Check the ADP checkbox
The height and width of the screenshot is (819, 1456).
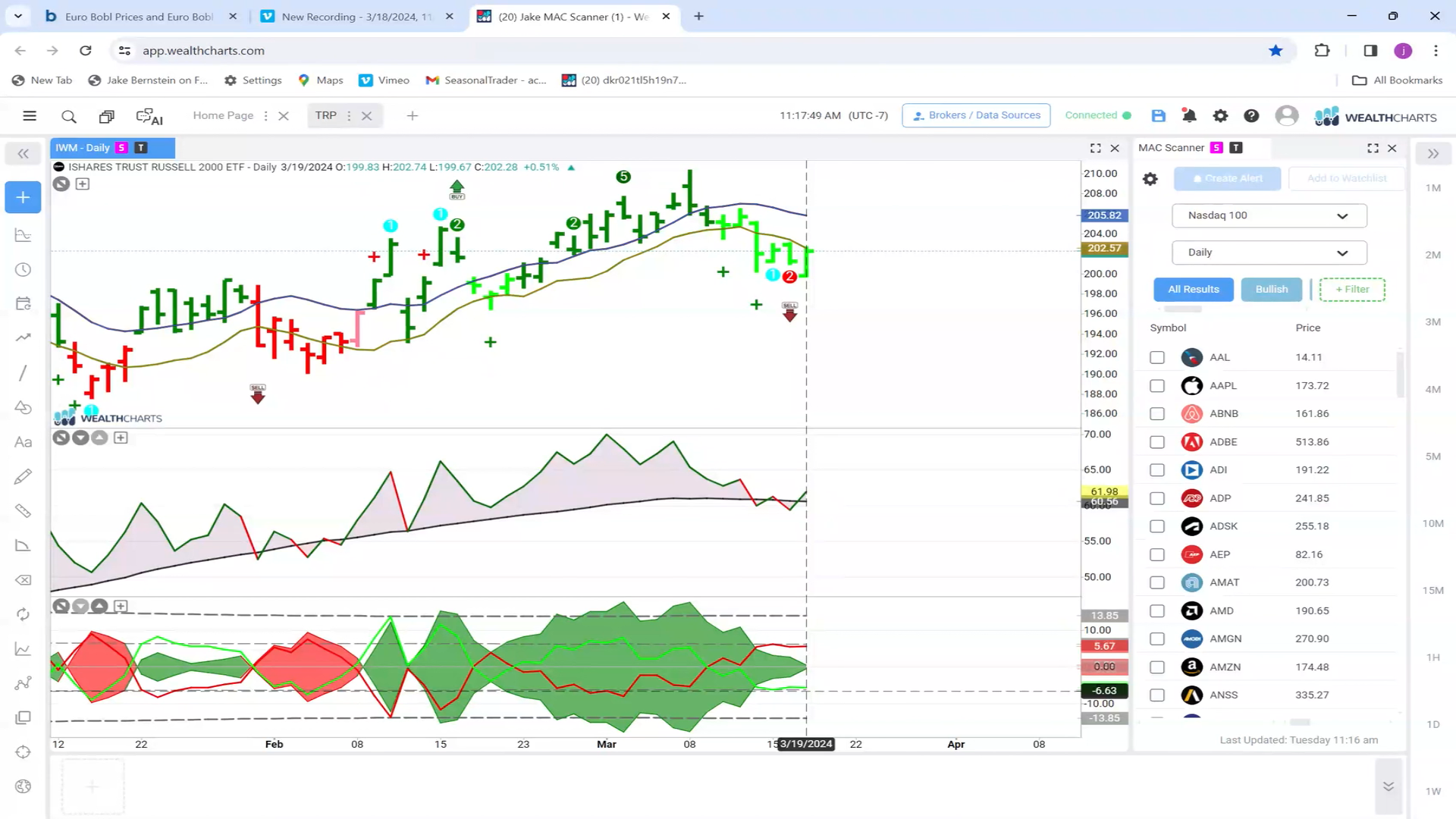(x=1156, y=498)
